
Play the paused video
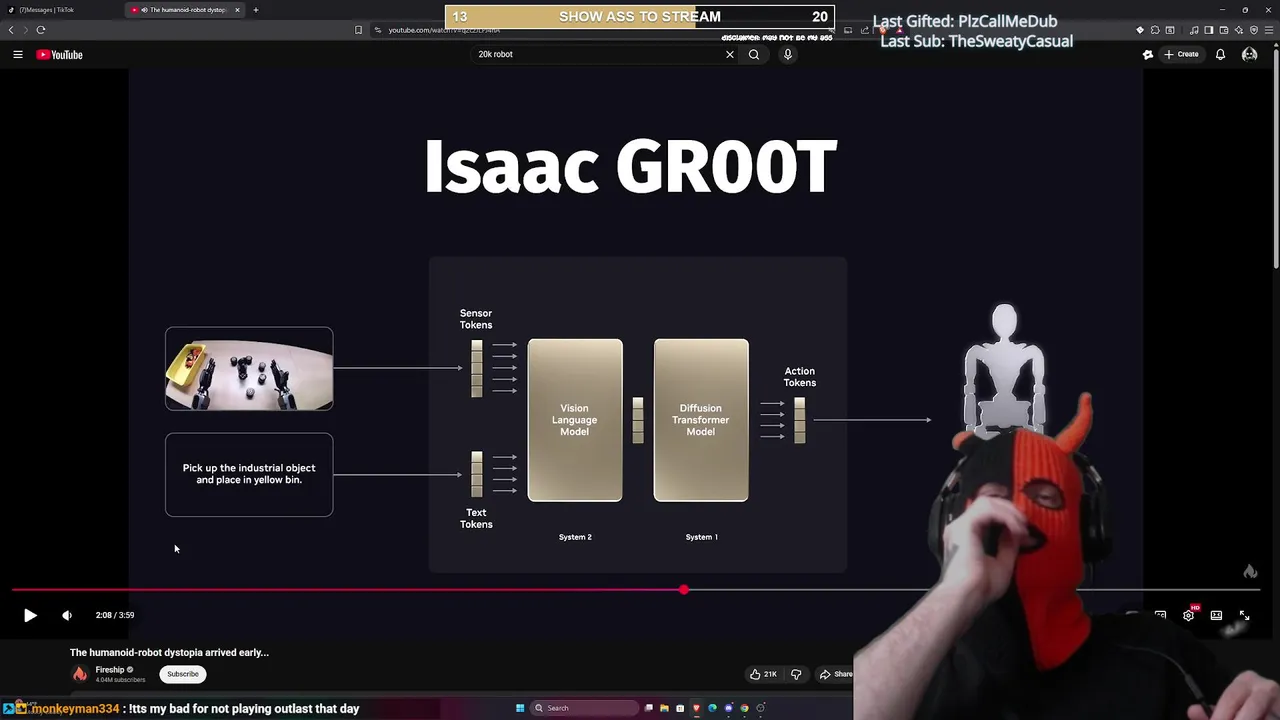coord(30,615)
